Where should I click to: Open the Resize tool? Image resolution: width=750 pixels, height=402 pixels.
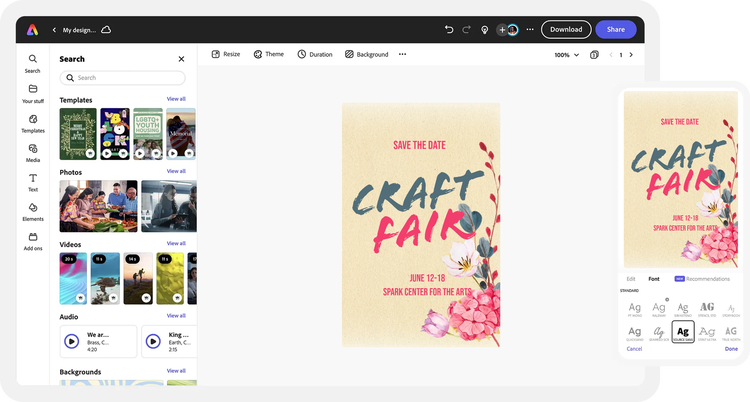point(226,54)
